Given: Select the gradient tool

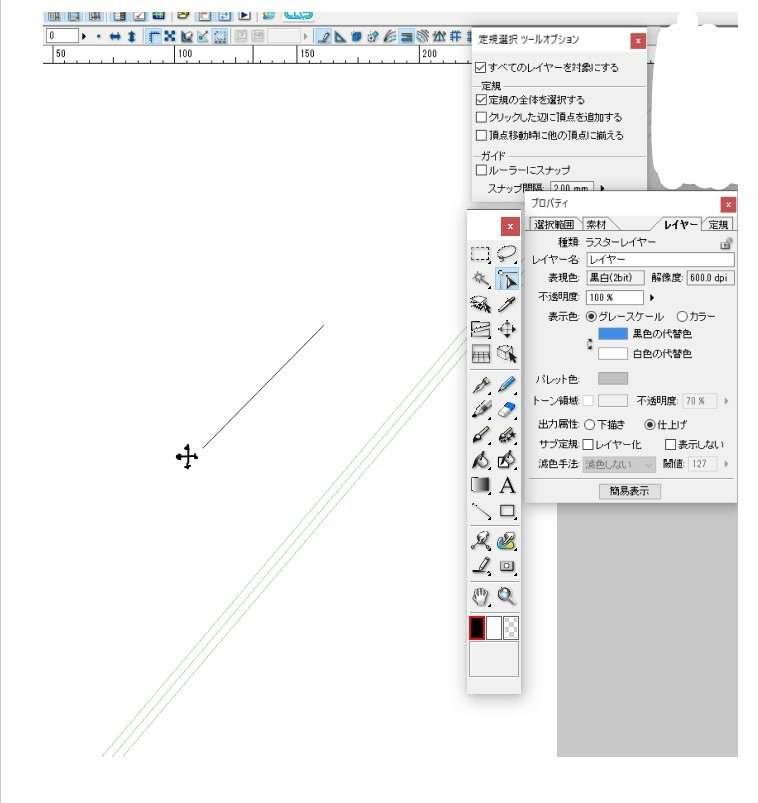Looking at the screenshot, I should [x=480, y=485].
